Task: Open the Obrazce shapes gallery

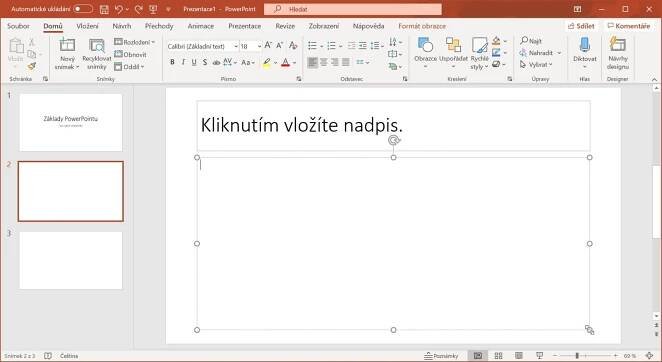Action: tap(425, 54)
